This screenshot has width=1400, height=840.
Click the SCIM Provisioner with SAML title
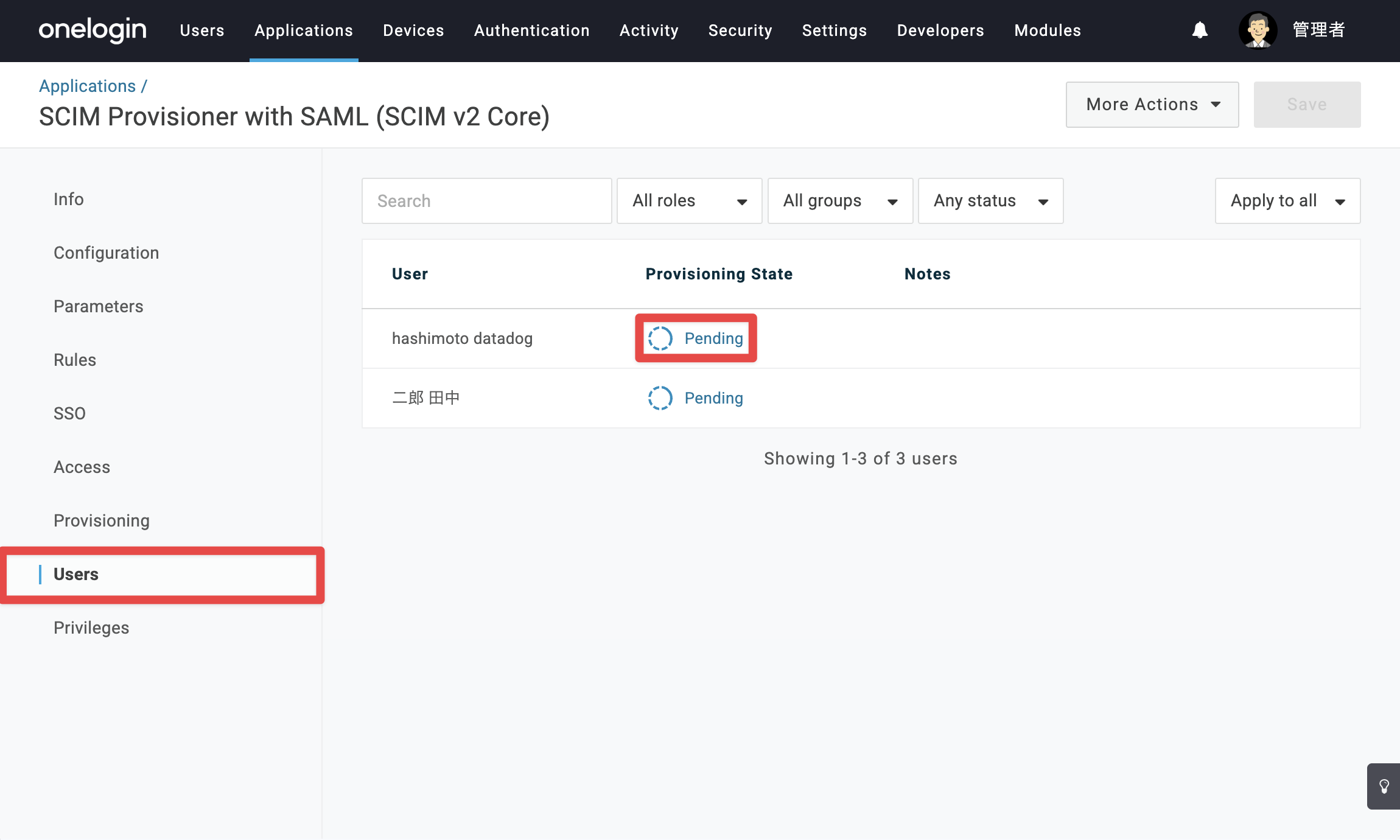pos(294,116)
